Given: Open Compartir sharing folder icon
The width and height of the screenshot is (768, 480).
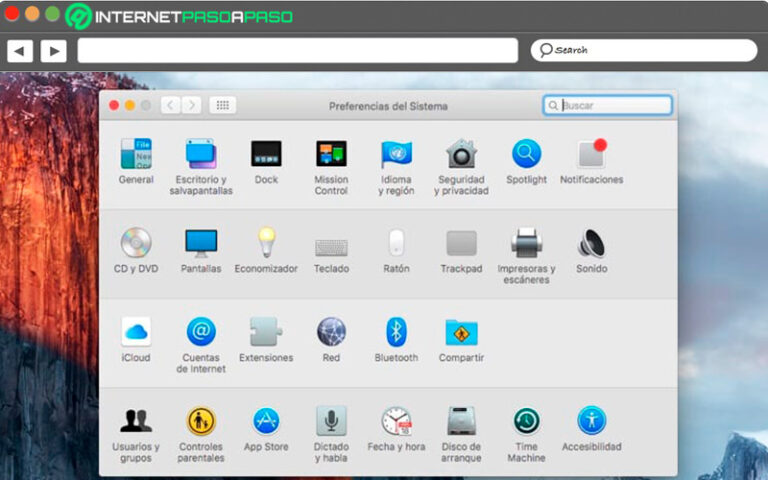Looking at the screenshot, I should coord(461,332).
